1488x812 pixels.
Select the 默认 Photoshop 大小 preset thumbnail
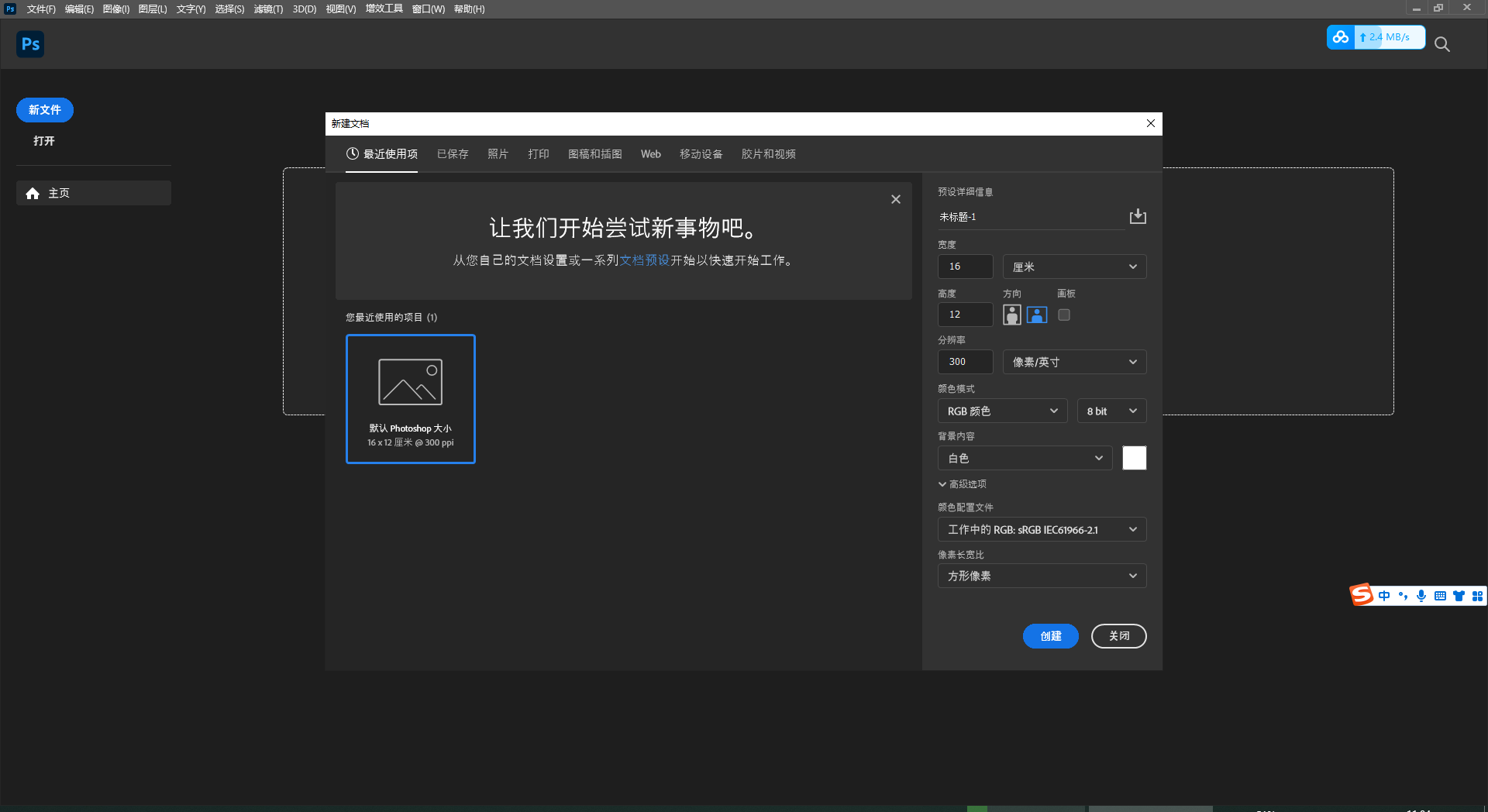click(x=411, y=399)
